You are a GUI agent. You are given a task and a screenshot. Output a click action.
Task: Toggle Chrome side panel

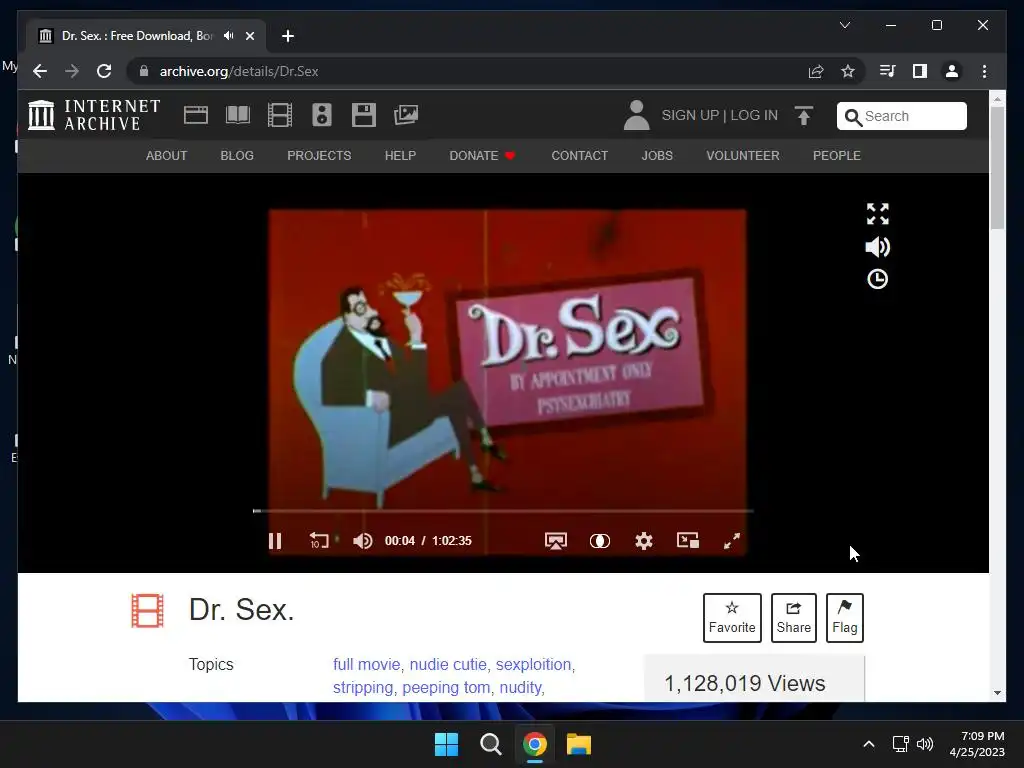point(920,71)
